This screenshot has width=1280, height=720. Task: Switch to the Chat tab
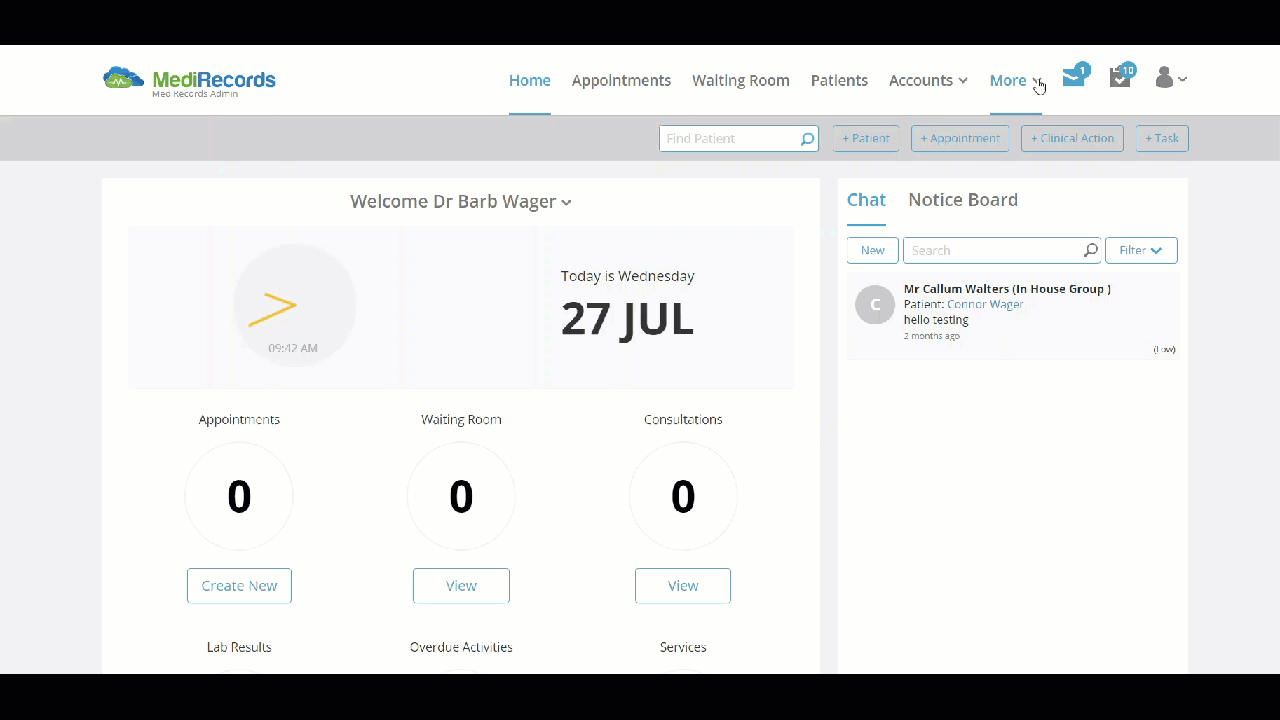click(x=866, y=199)
